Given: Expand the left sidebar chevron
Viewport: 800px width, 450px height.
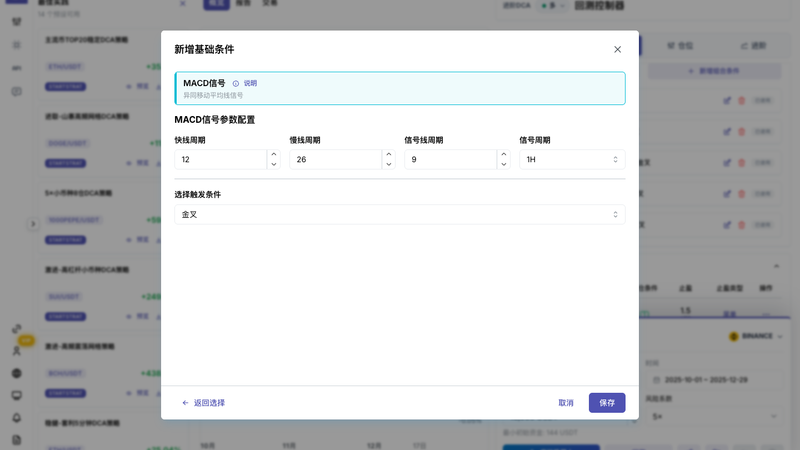Looking at the screenshot, I should (33, 224).
